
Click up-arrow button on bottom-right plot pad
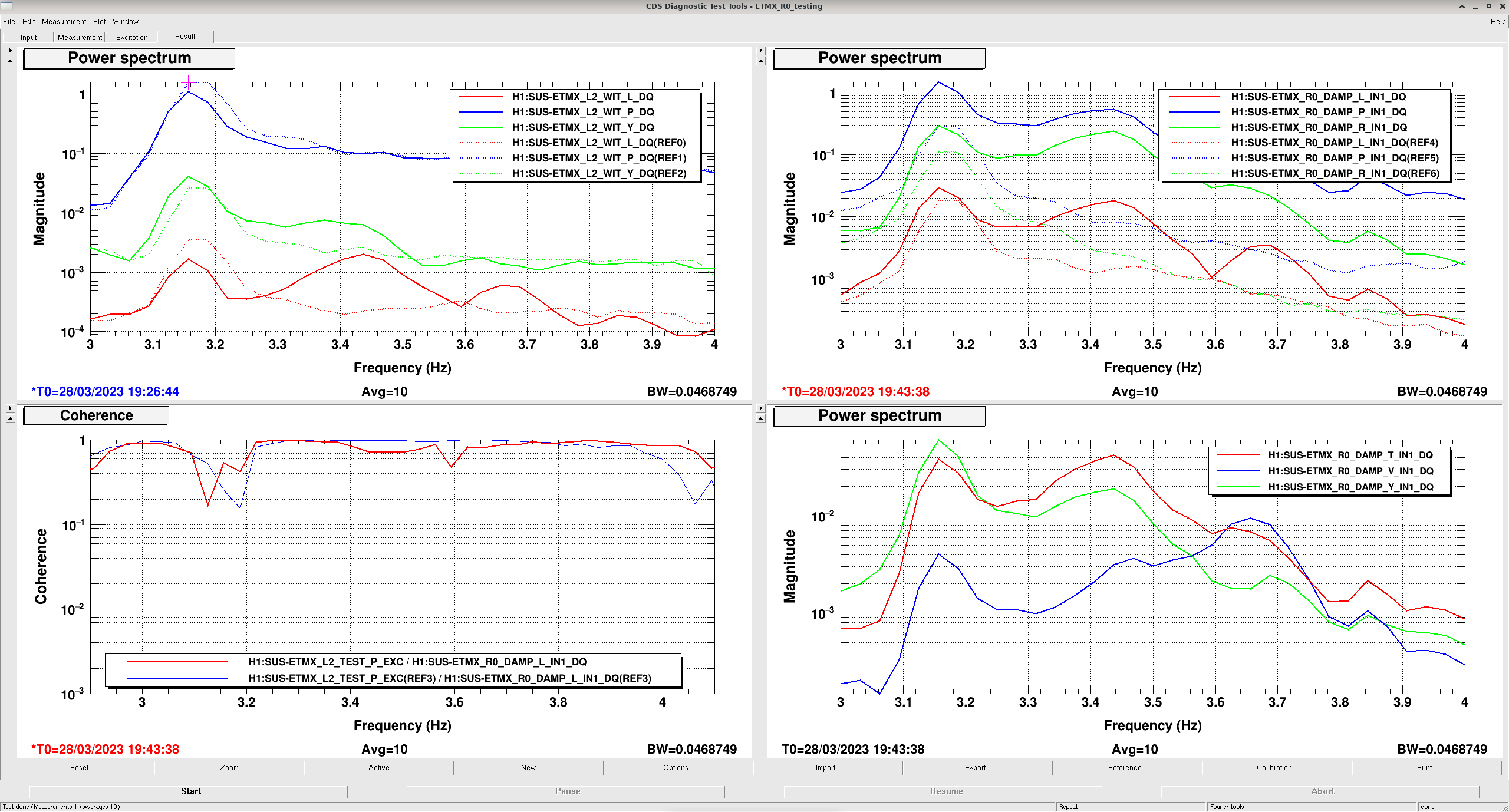pos(760,418)
